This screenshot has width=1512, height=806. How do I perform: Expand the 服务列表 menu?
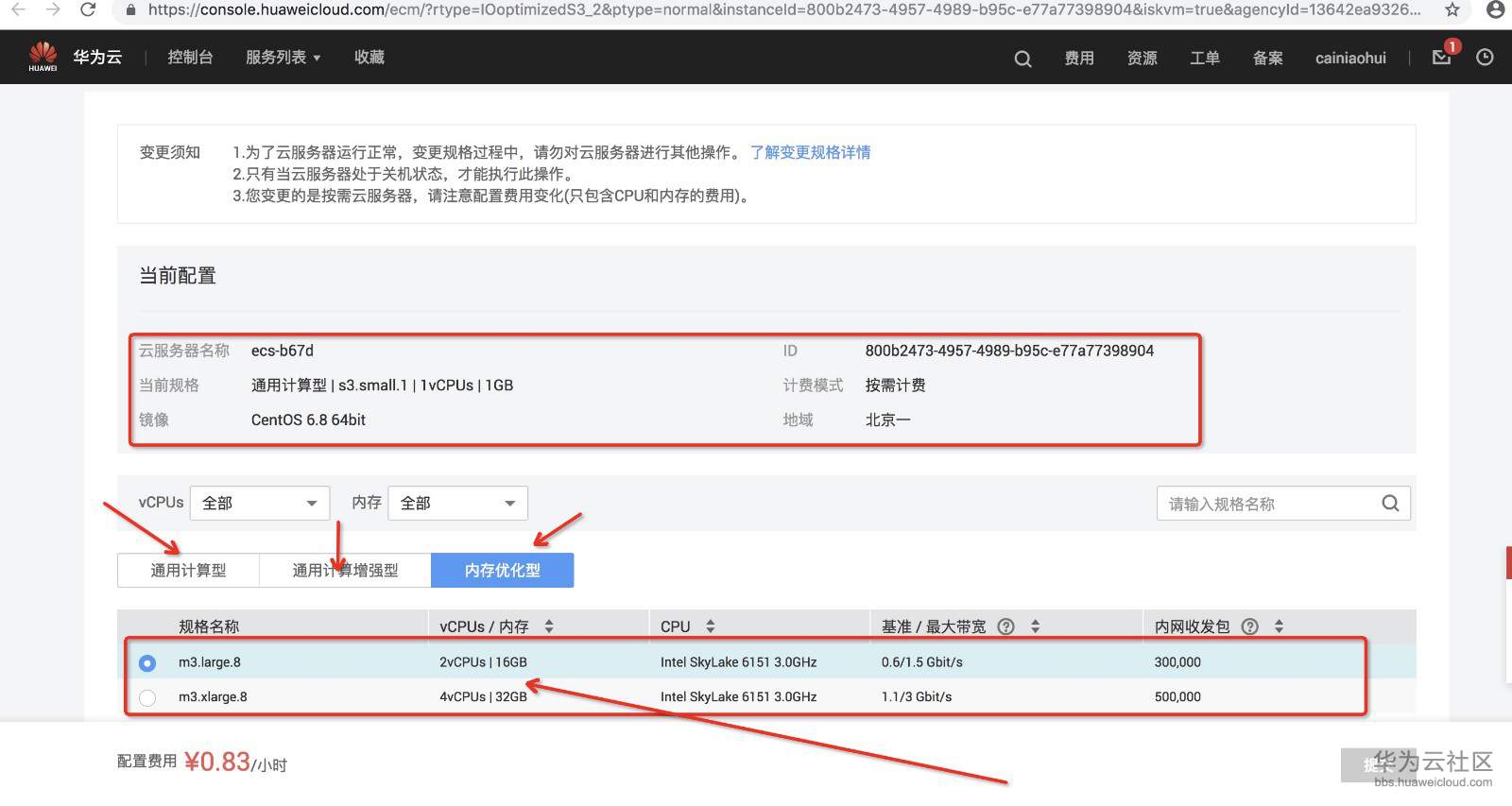[x=283, y=58]
